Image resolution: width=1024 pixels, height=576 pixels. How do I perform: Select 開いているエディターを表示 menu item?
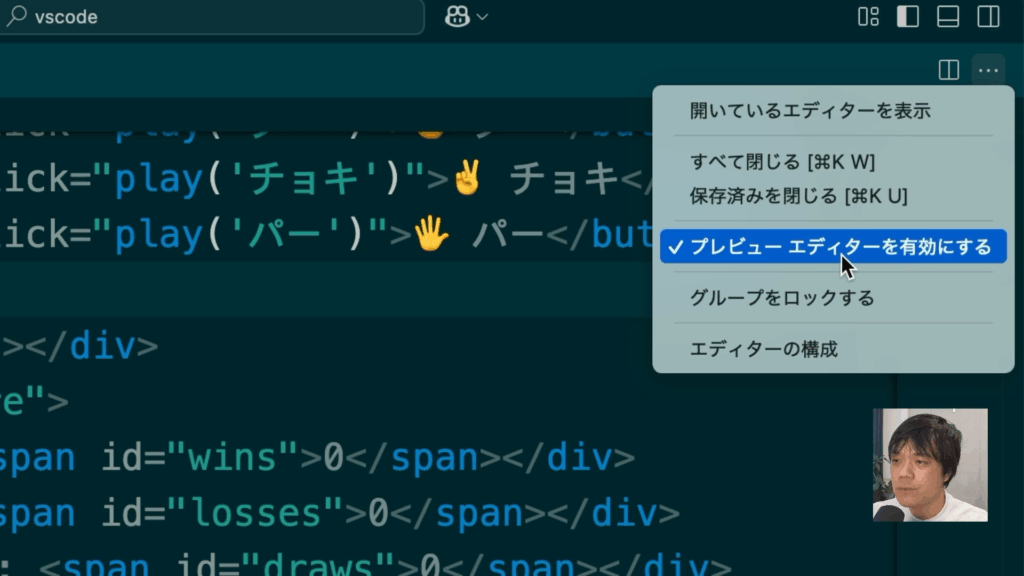click(x=810, y=111)
